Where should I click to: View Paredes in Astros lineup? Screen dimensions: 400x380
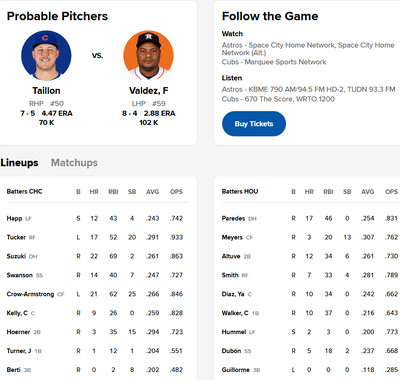pyautogui.click(x=233, y=218)
